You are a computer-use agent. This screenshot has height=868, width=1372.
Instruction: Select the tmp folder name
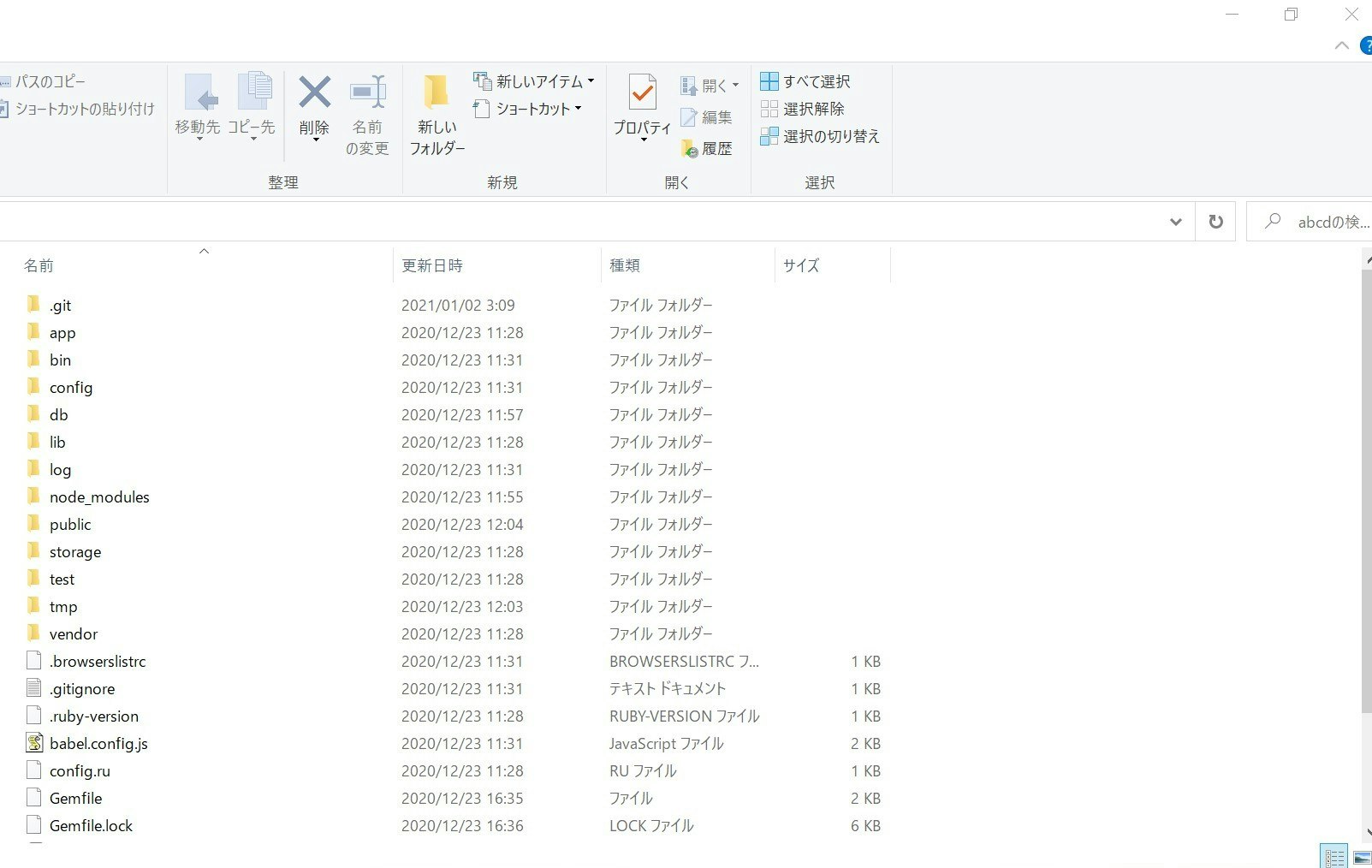pyautogui.click(x=63, y=606)
